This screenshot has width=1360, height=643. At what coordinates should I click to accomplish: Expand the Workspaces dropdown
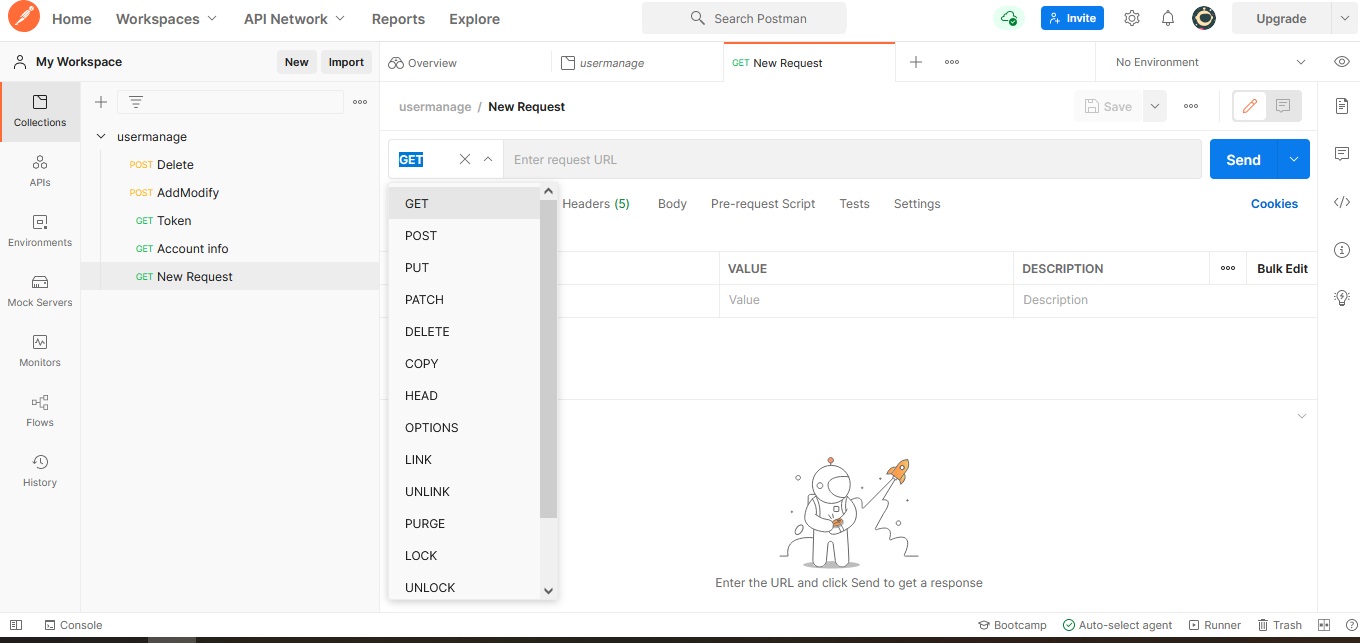(x=166, y=19)
